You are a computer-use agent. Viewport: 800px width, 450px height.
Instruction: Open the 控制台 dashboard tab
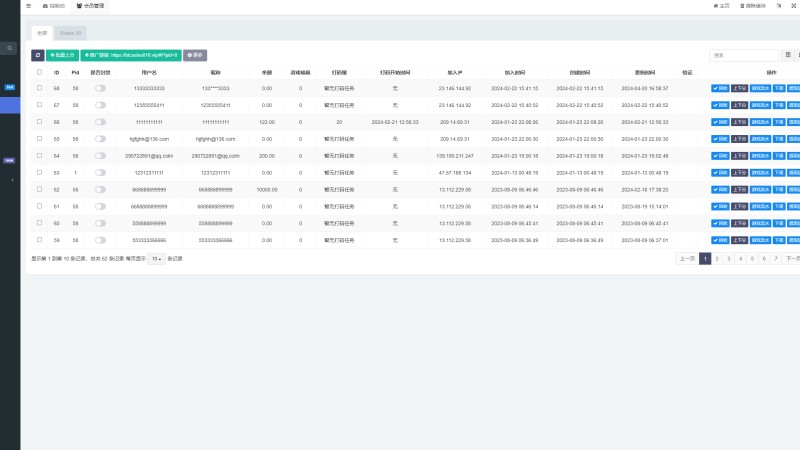(54, 6)
